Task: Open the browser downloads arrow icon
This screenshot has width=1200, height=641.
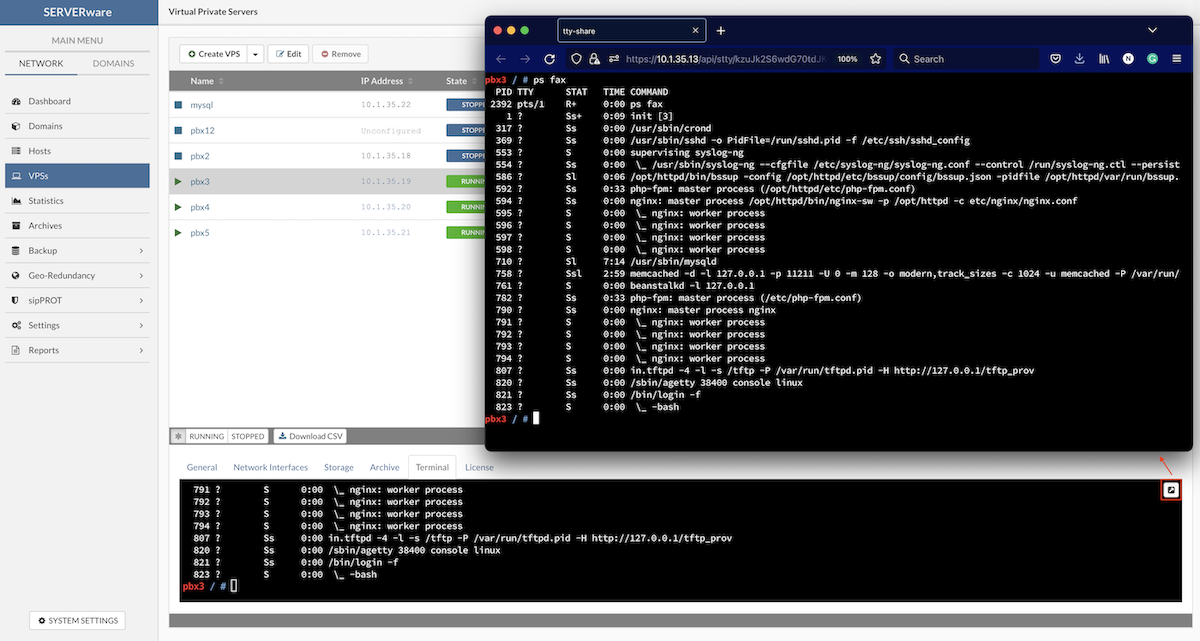Action: (1080, 59)
